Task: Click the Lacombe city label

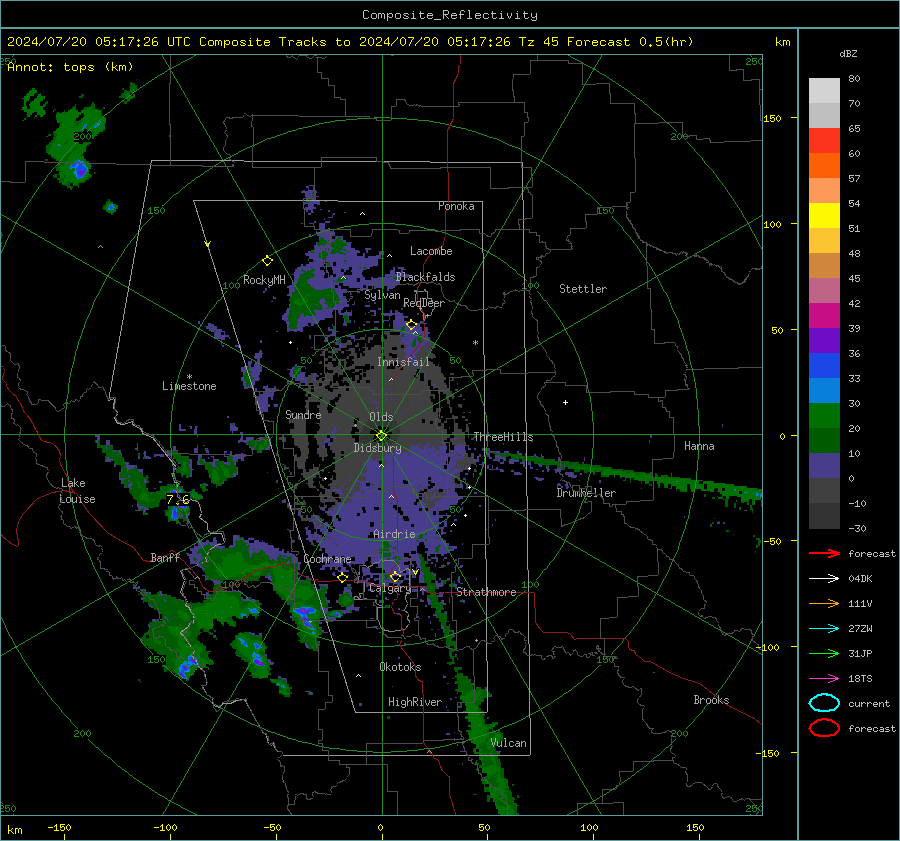Action: pyautogui.click(x=431, y=251)
